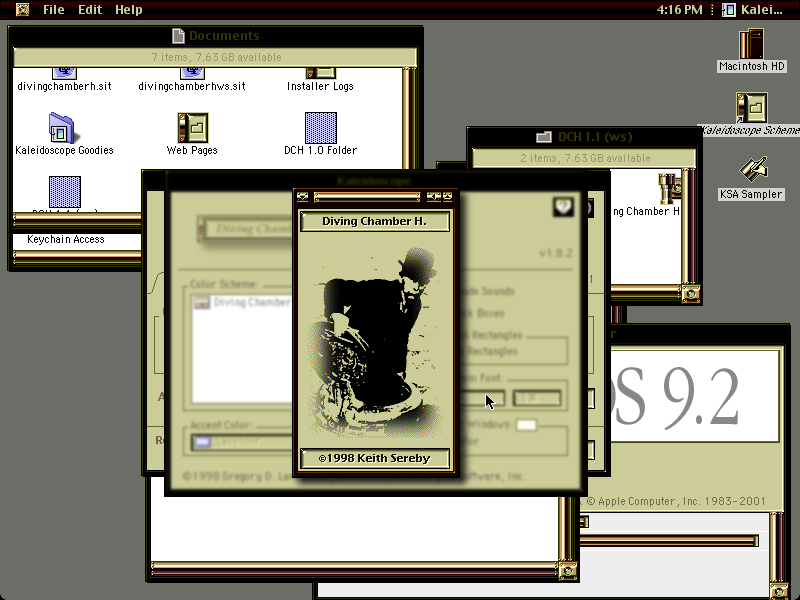
Task: Click the resize box of the DCH 1.1 (ws) window
Action: coord(690,293)
